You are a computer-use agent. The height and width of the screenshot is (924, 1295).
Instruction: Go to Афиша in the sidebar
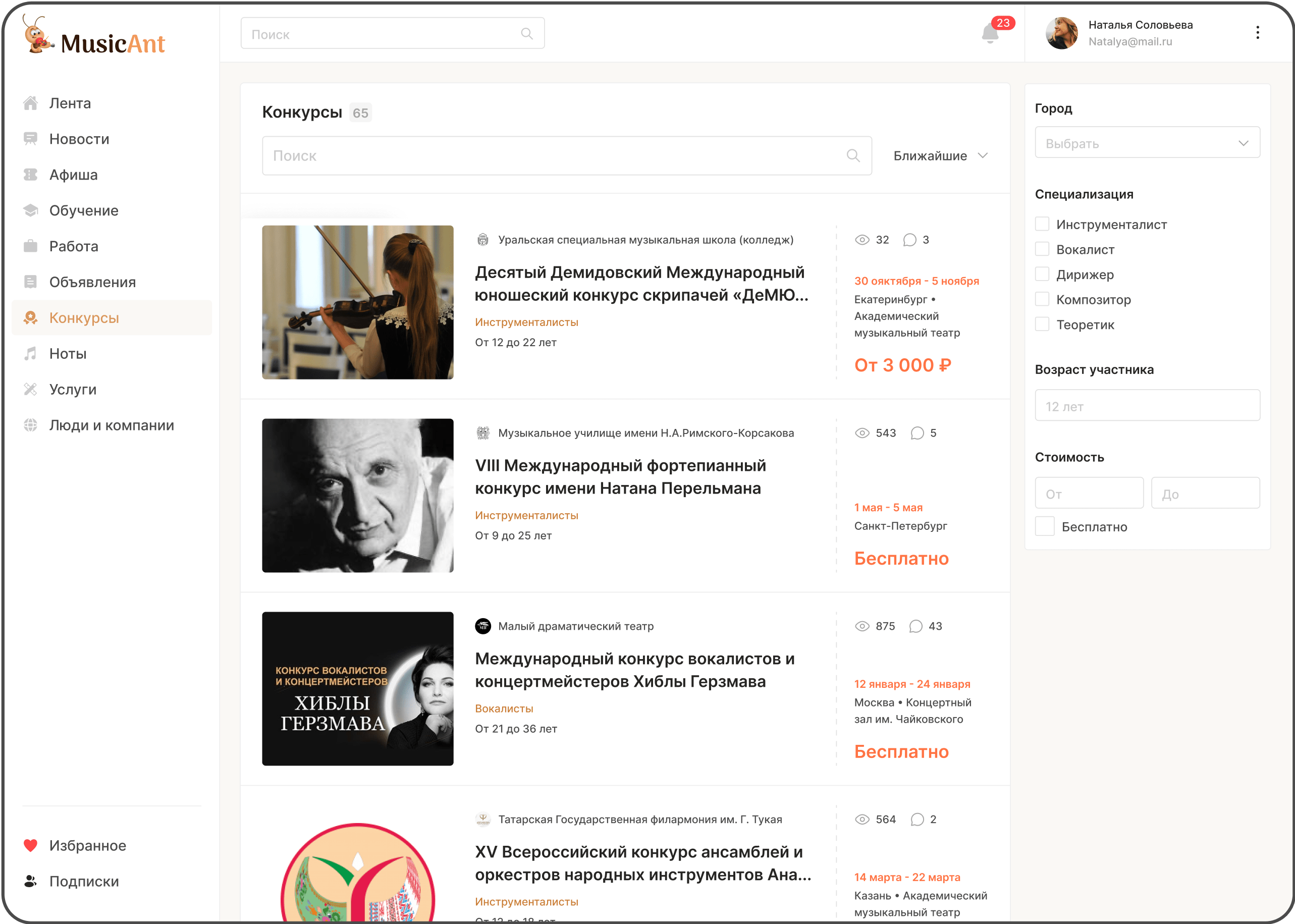pos(73,175)
